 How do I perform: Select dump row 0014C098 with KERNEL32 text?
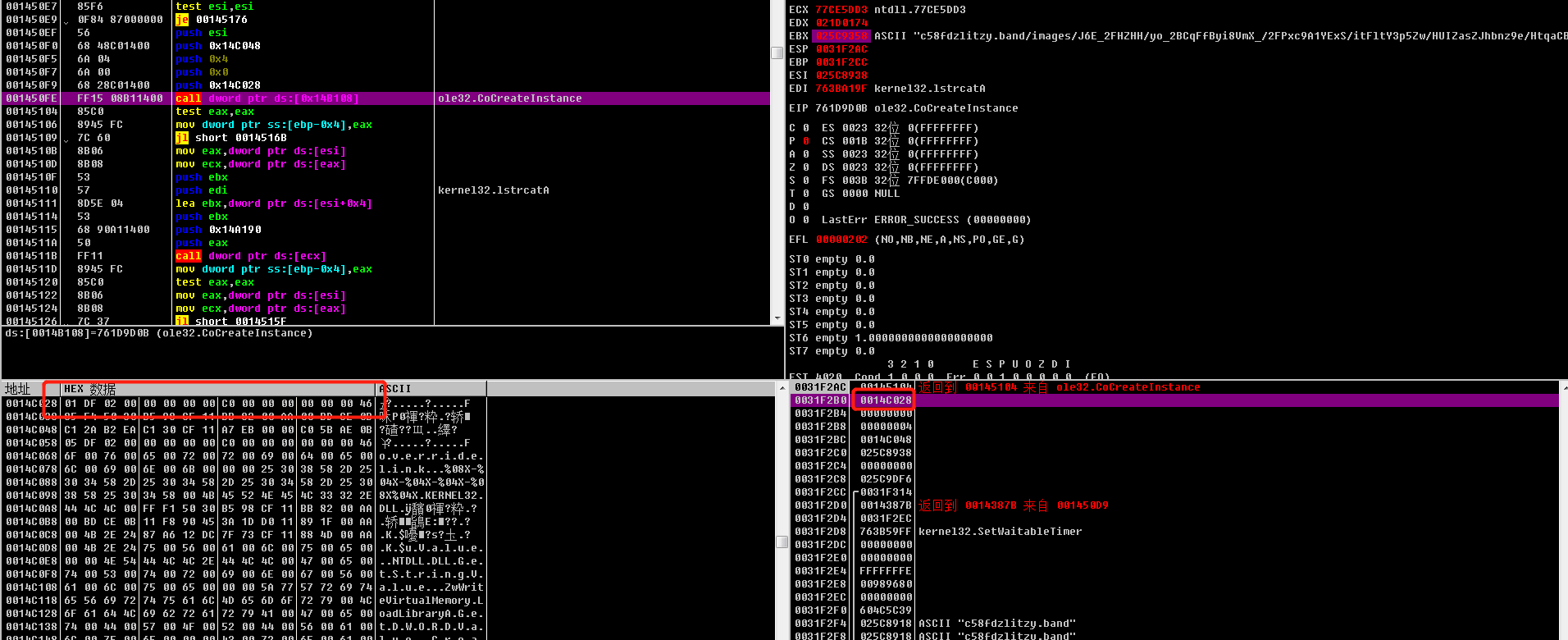coord(244,496)
